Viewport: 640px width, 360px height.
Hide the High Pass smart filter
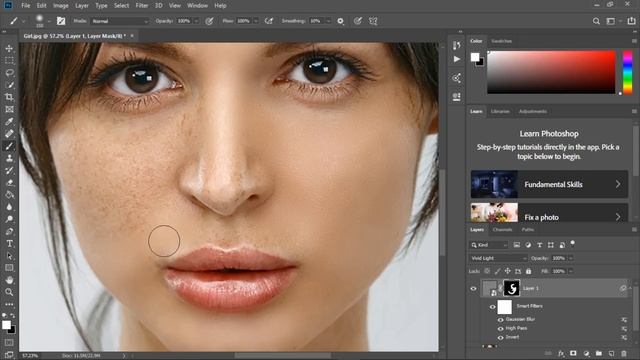click(500, 329)
